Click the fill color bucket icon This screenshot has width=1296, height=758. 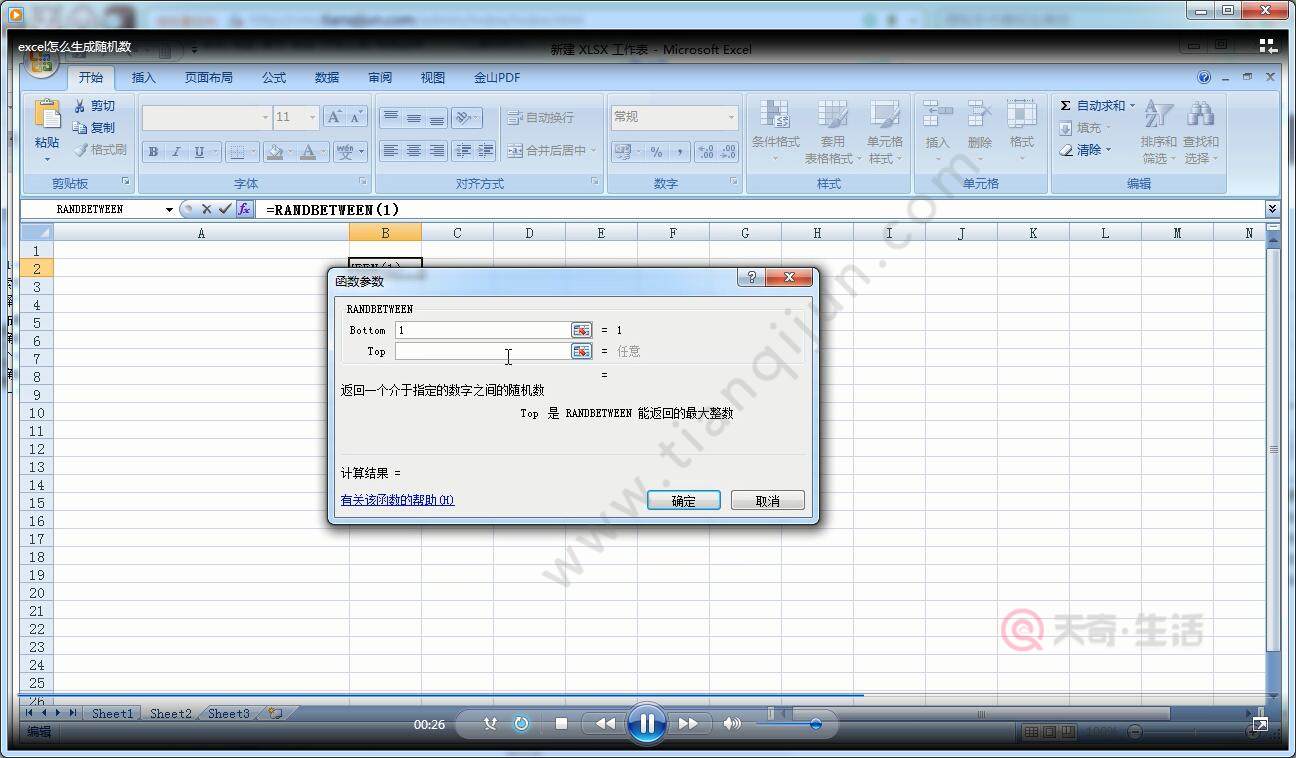[x=274, y=152]
